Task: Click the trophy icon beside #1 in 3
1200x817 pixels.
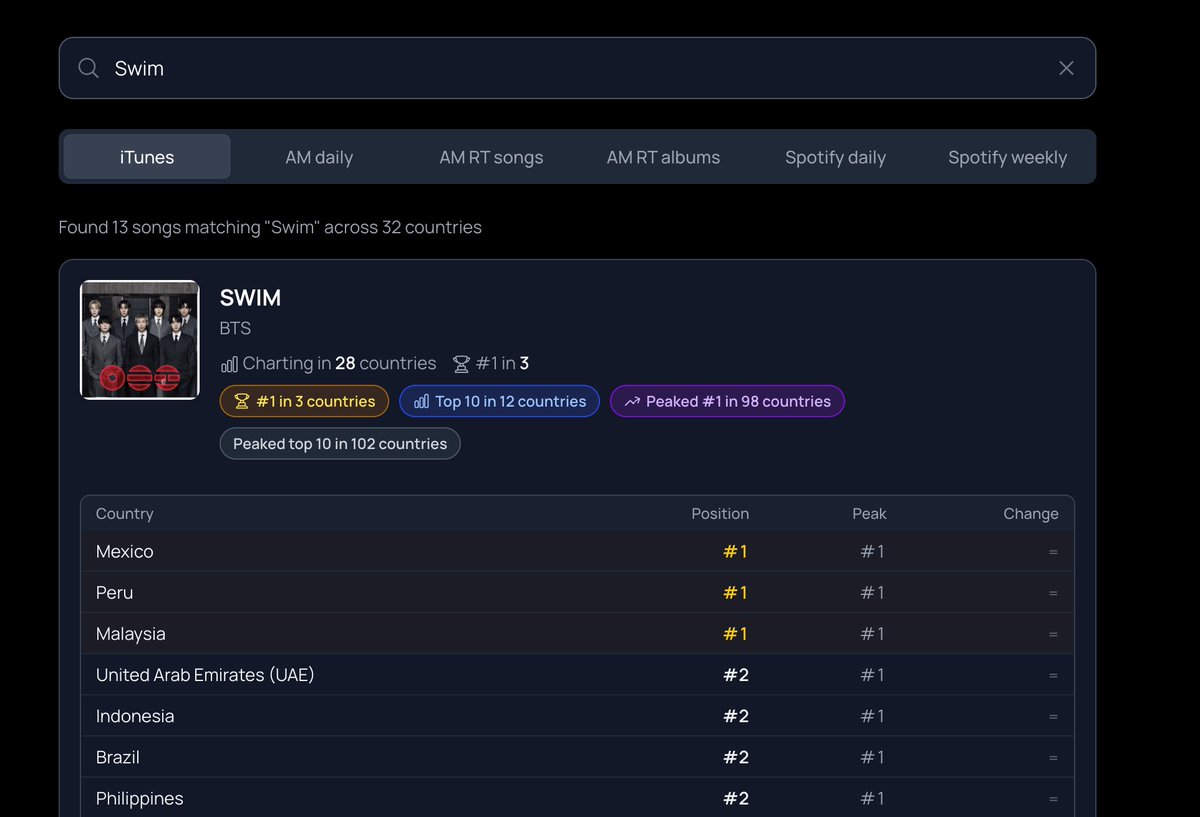Action: point(461,364)
